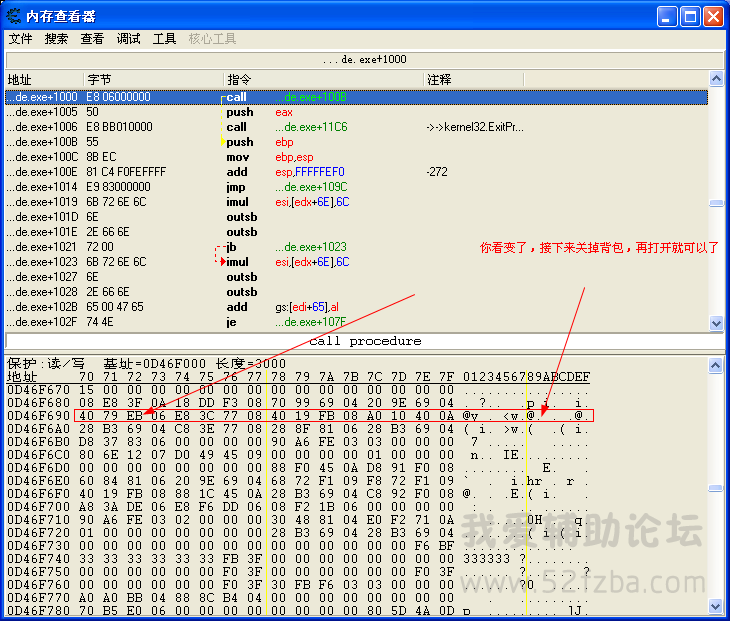Image resolution: width=730 pixels, height=621 pixels.
Task: Open the 工具 menu
Action: 164,39
